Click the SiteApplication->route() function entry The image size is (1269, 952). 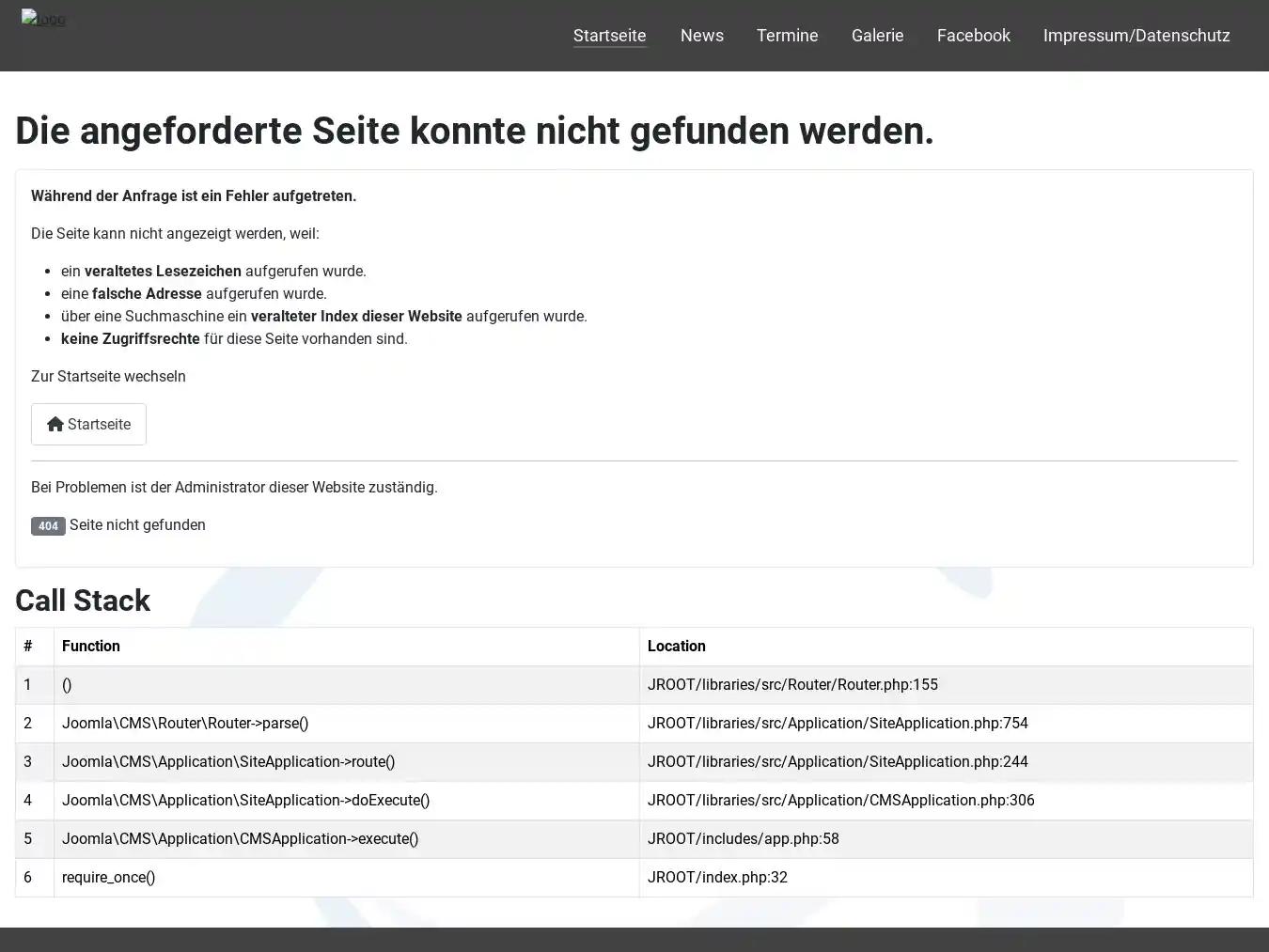(x=228, y=761)
